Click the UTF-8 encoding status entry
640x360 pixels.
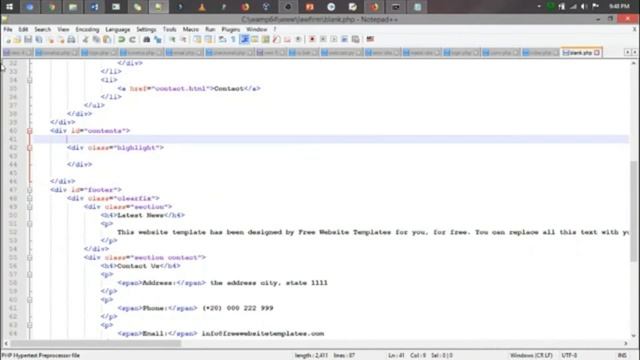pos(569,356)
